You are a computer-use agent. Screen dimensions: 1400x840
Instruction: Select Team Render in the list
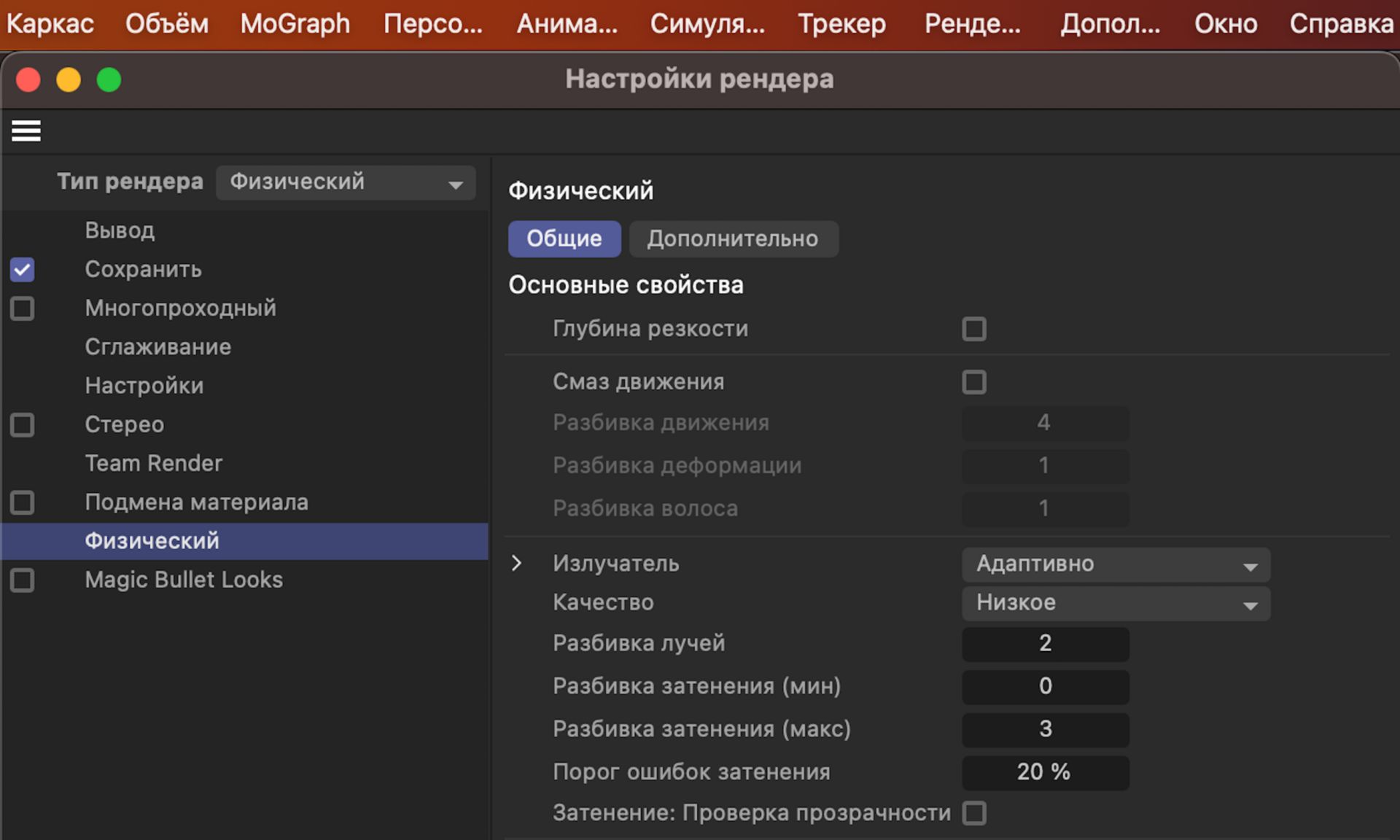[153, 464]
